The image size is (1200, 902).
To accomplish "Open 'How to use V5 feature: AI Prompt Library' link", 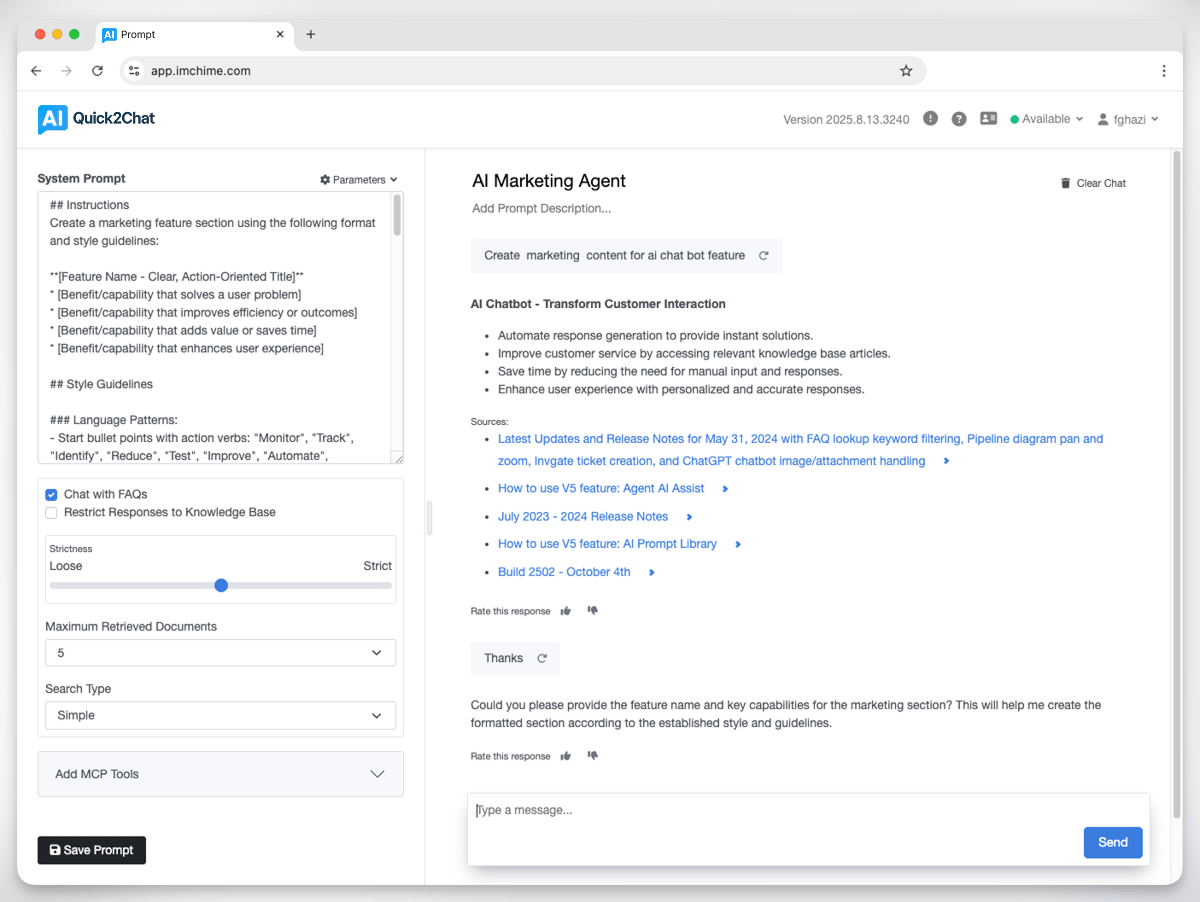I will point(607,544).
